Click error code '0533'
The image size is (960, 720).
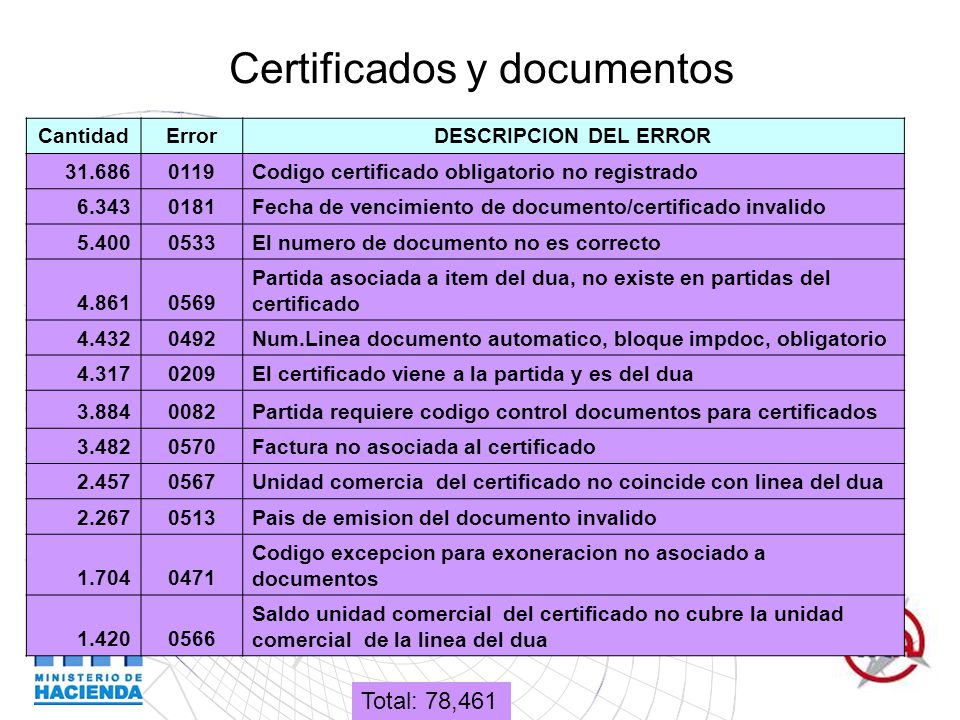pos(192,243)
